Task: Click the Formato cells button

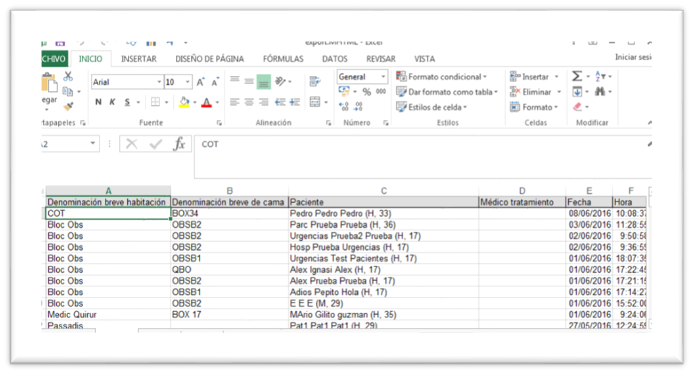Action: 533,107
